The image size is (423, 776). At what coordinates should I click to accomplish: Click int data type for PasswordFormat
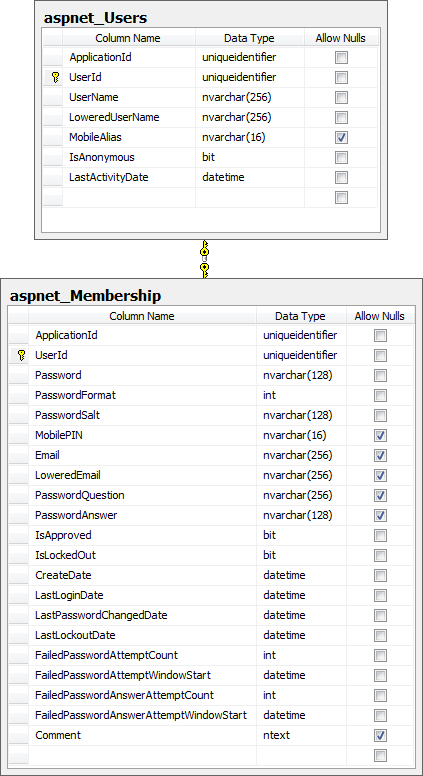(300, 395)
